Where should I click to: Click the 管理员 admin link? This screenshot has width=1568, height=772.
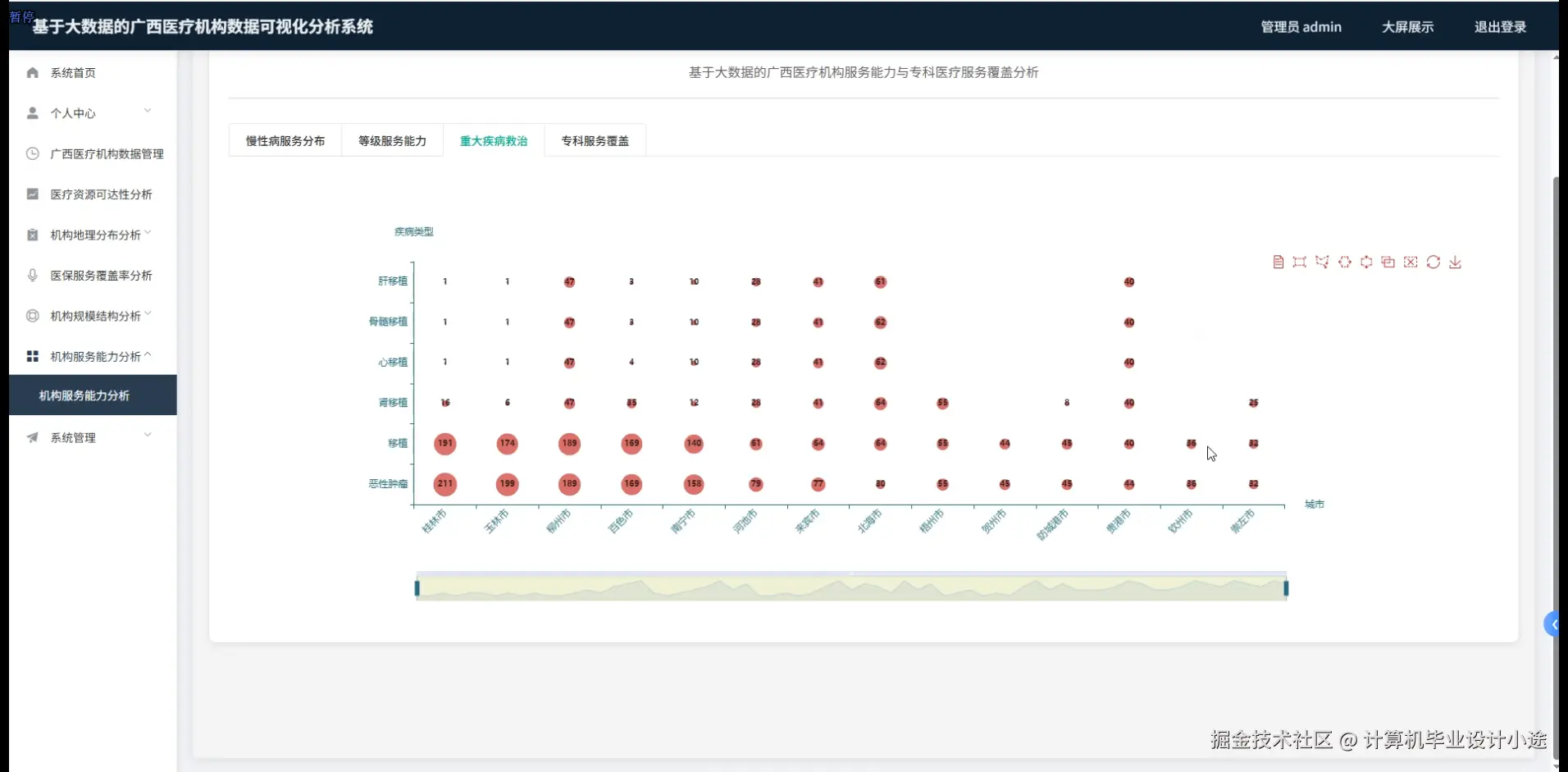(x=1301, y=26)
